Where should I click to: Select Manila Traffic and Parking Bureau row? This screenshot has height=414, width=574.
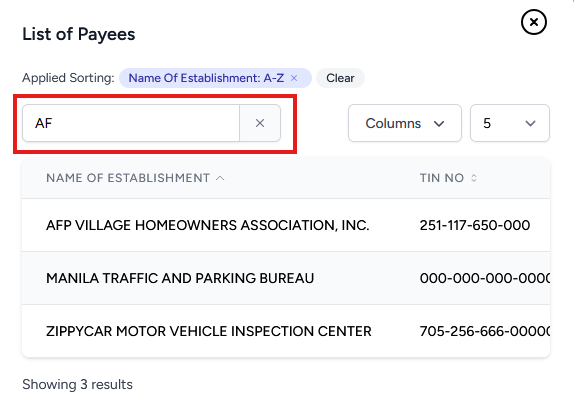(x=286, y=278)
